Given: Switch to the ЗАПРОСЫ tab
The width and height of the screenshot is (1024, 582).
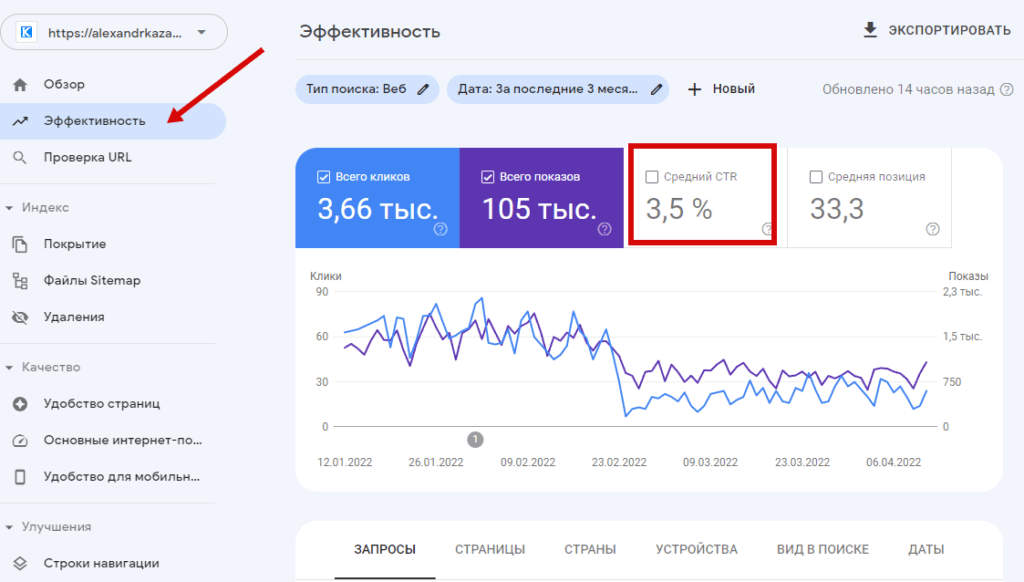Looking at the screenshot, I should click(385, 549).
